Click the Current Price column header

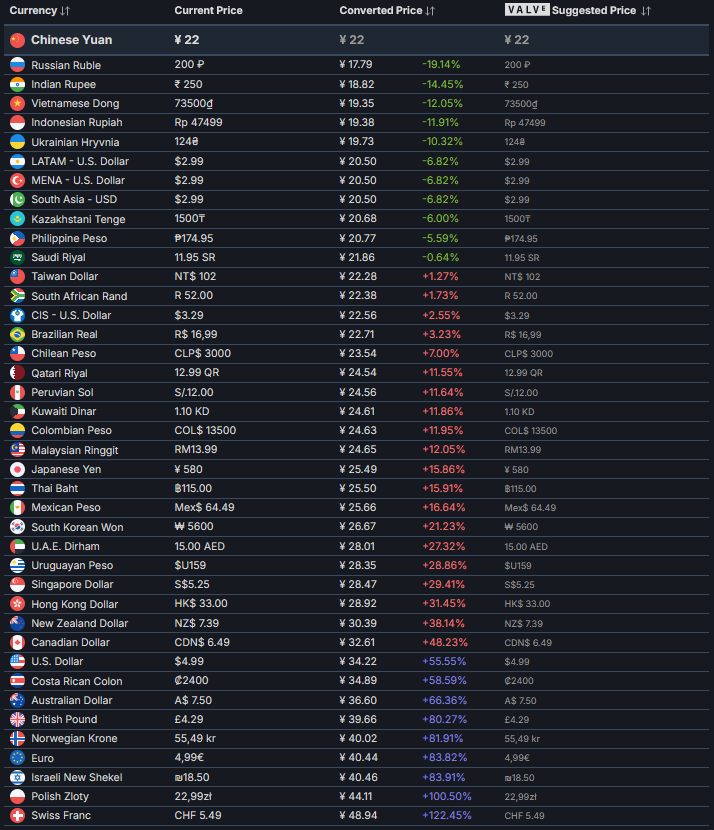208,11
